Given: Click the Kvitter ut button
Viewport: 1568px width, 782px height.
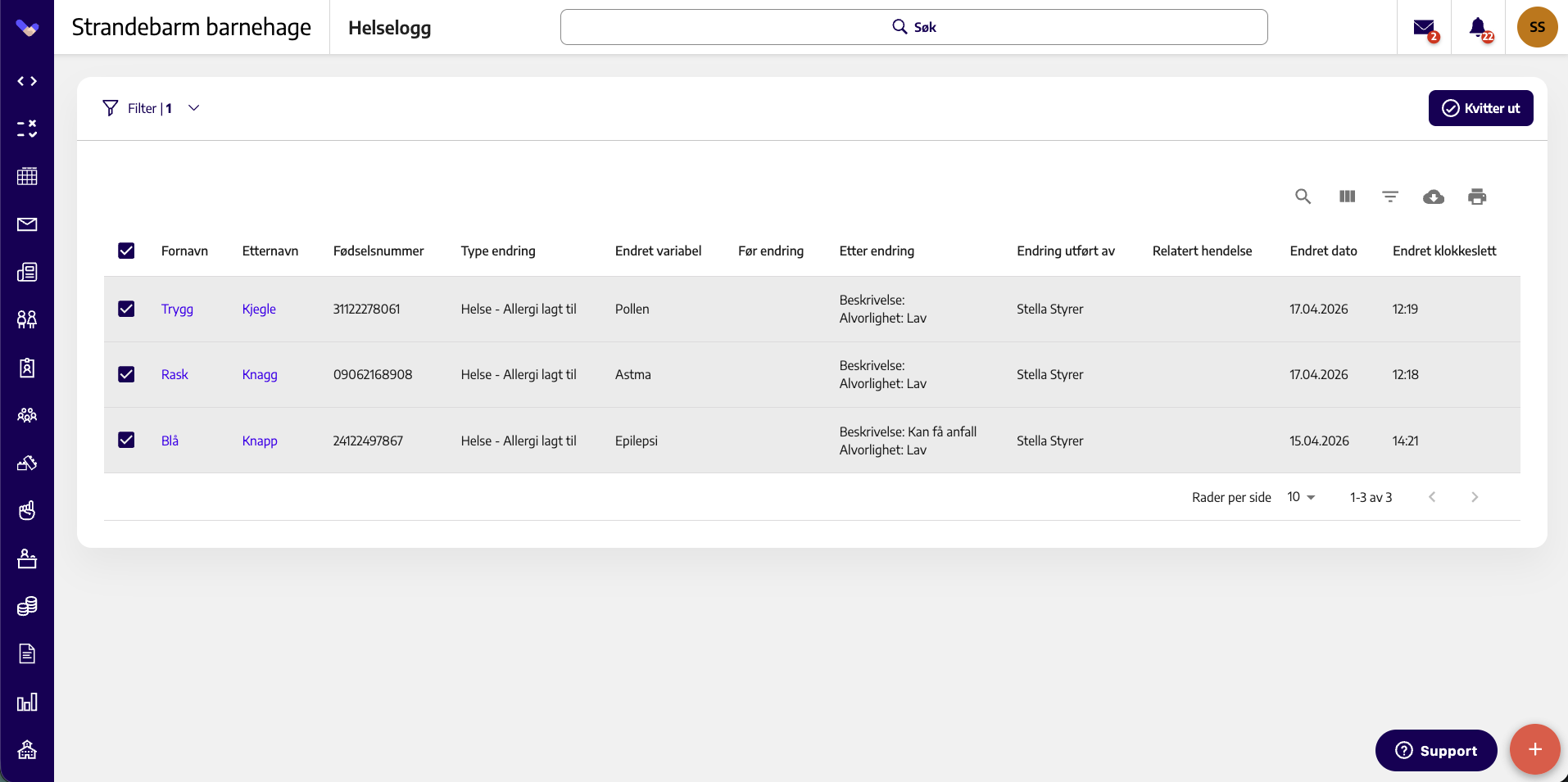Looking at the screenshot, I should [x=1480, y=108].
